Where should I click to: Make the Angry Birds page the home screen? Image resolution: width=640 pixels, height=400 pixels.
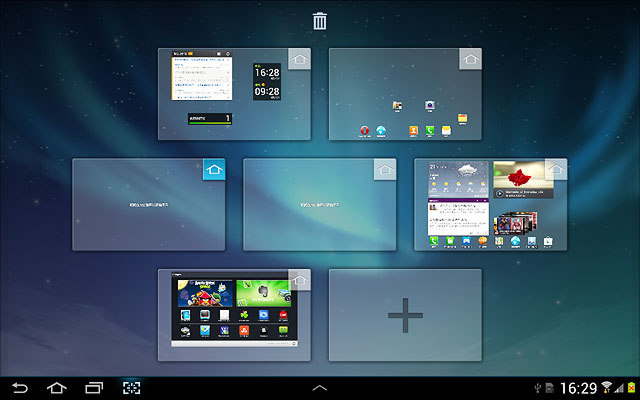[x=298, y=280]
